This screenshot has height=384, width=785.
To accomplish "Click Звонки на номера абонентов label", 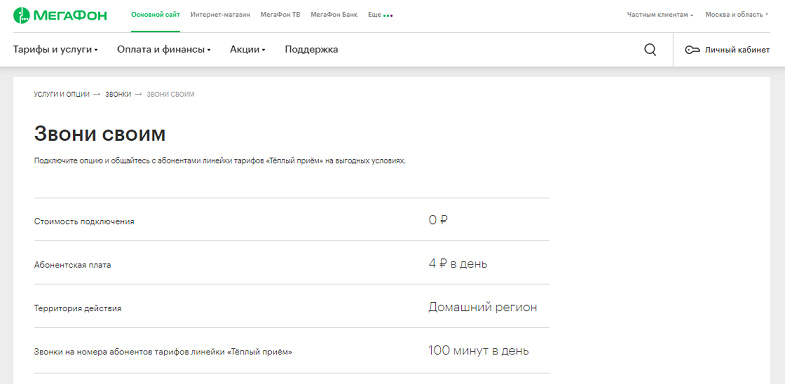I will [163, 352].
